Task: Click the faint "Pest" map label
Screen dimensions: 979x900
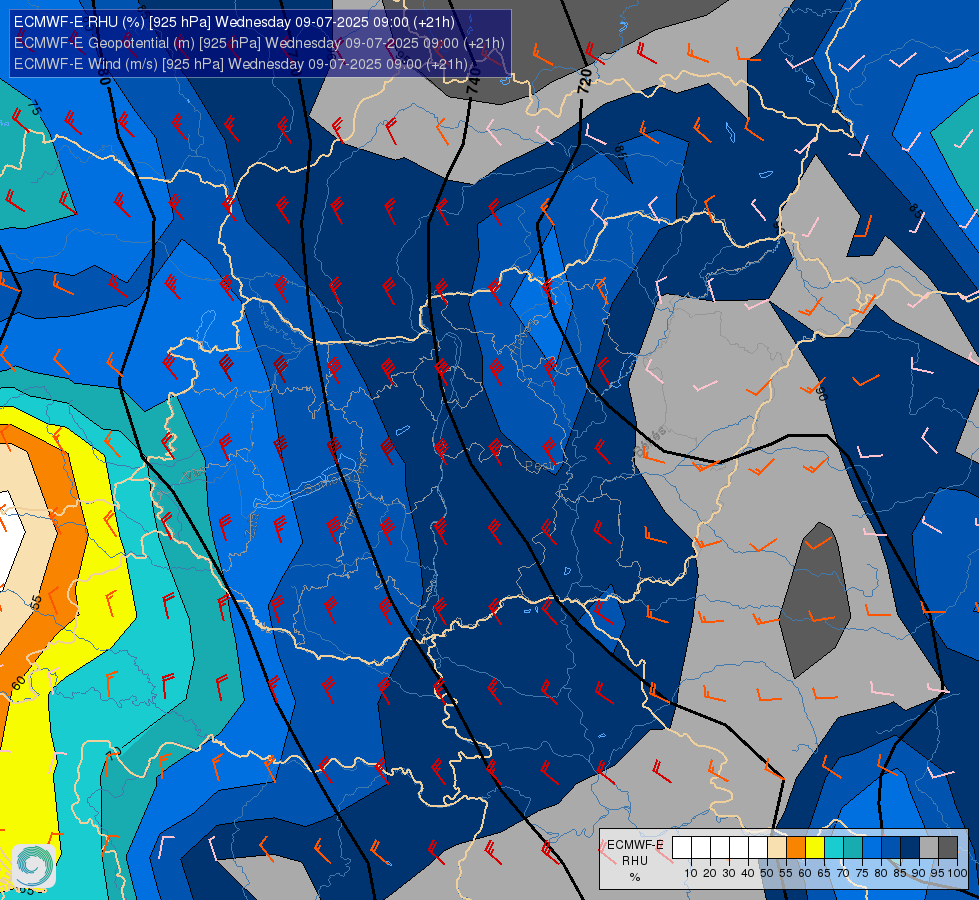Action: [539, 466]
